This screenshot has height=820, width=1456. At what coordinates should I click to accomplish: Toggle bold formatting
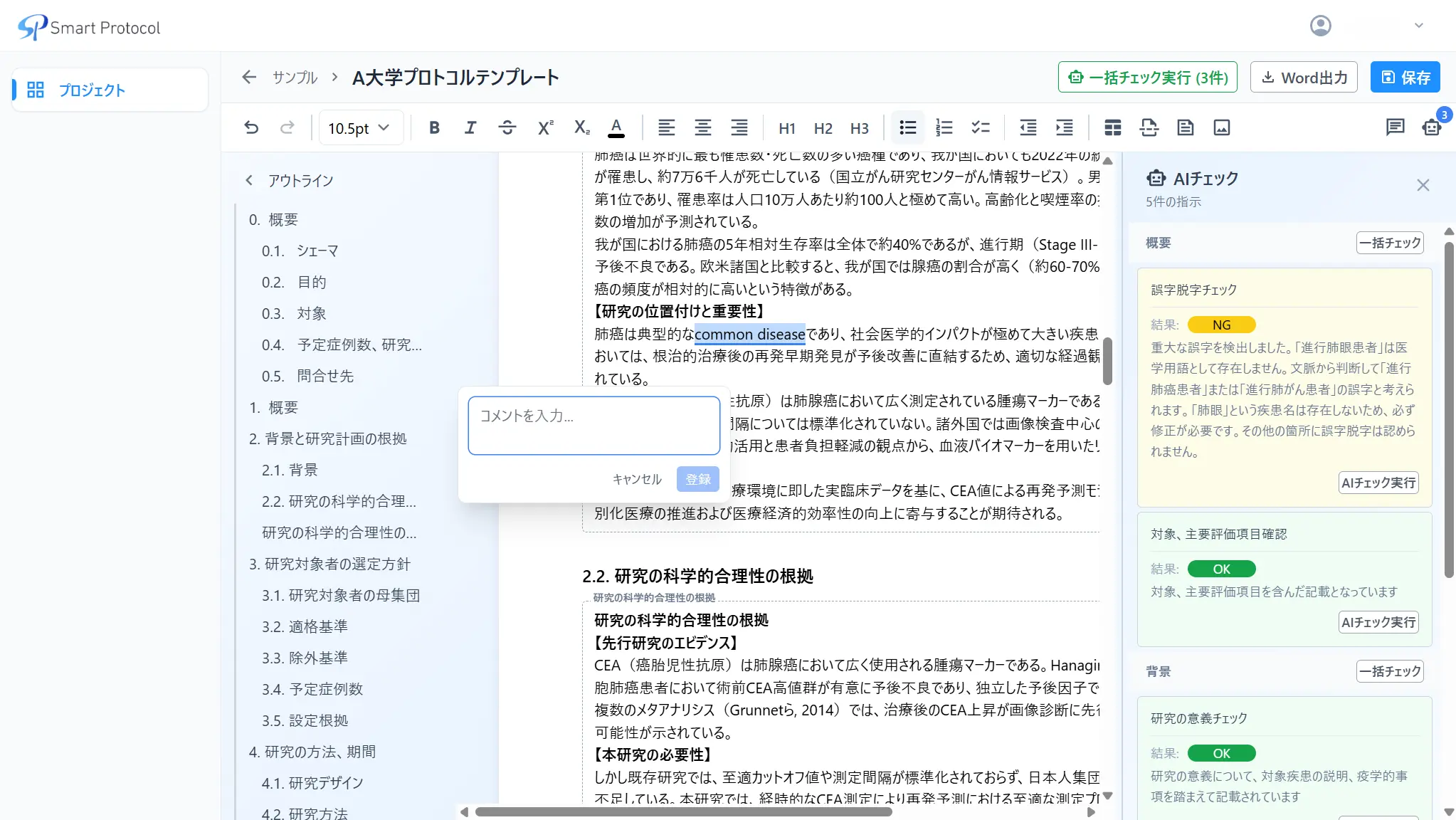tap(434, 127)
